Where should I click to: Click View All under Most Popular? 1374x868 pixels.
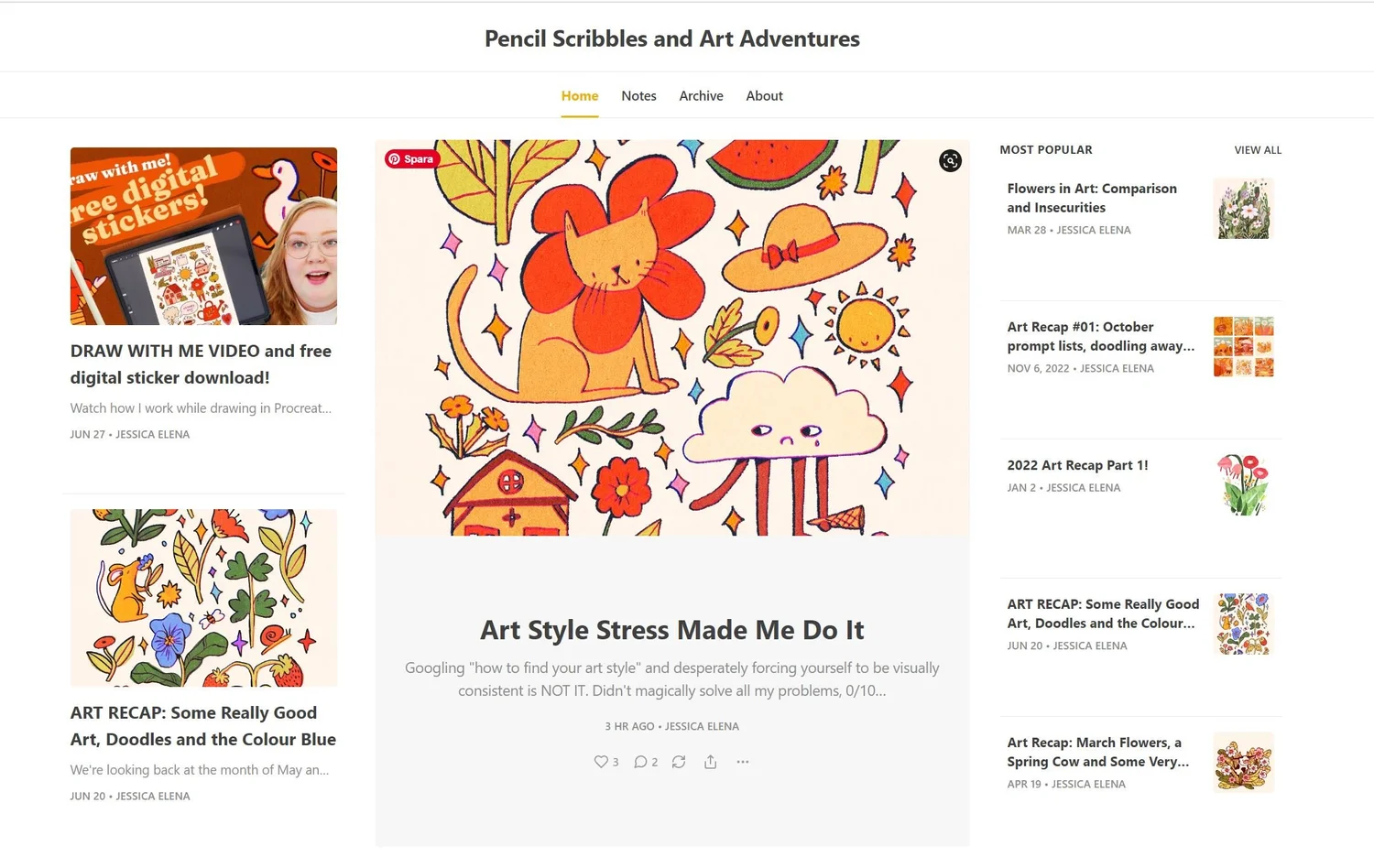[x=1258, y=150]
